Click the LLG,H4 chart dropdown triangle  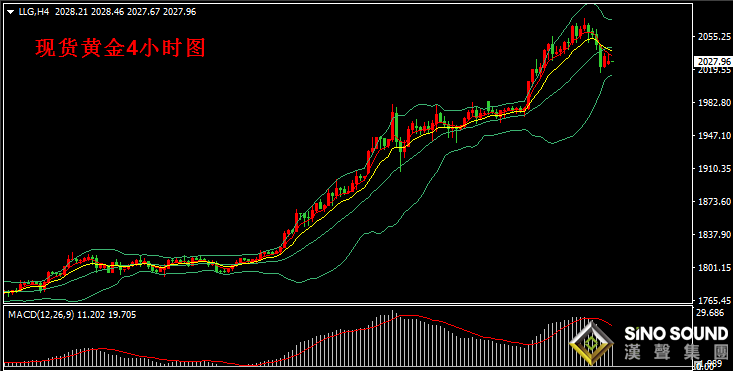11,12
